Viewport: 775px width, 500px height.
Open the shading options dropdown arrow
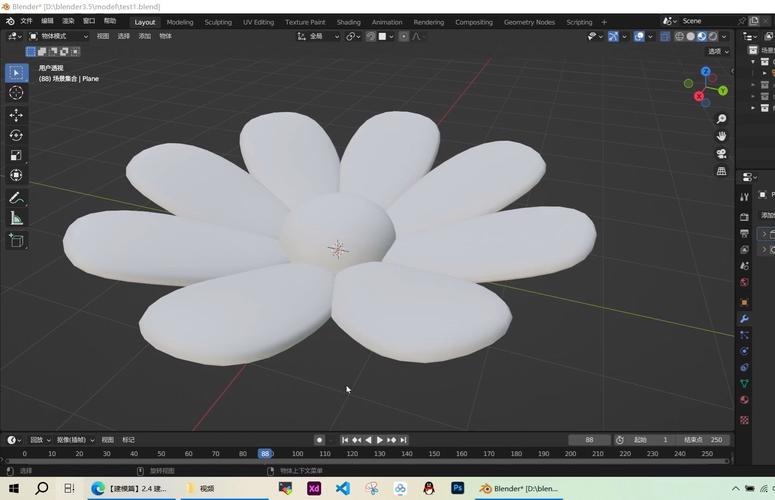[724, 37]
